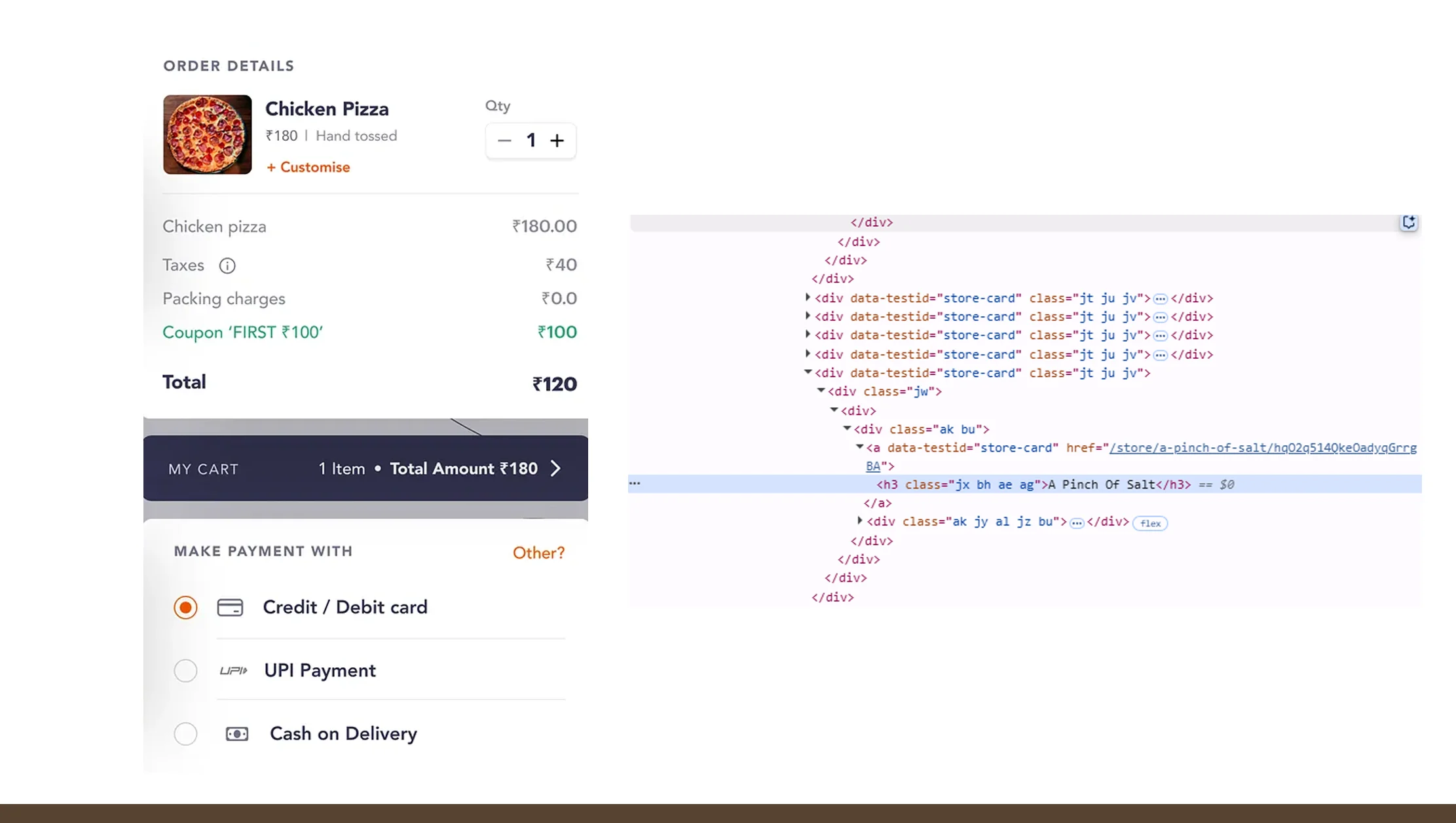
Task: Collapse the anchor store-card element
Action: pyautogui.click(x=860, y=447)
